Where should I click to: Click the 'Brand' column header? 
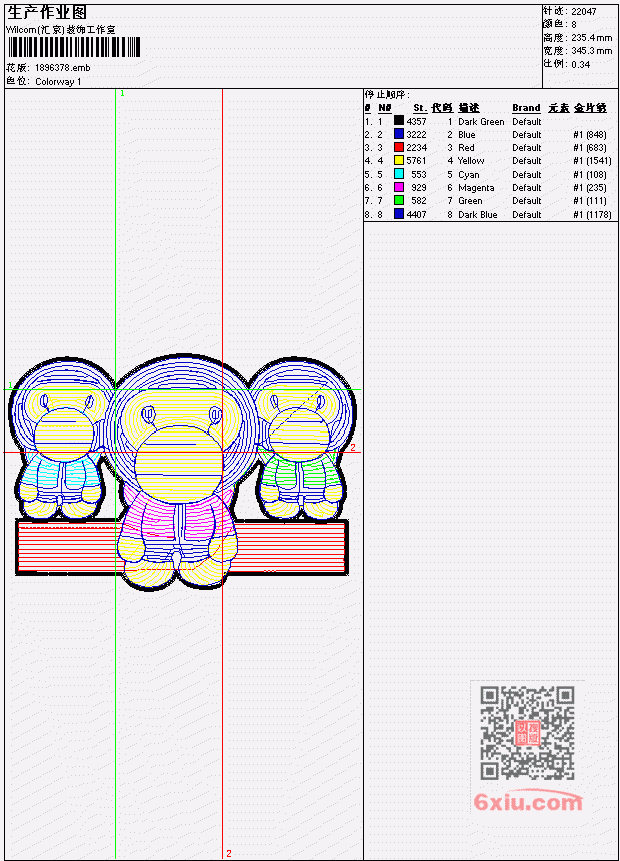click(x=526, y=108)
